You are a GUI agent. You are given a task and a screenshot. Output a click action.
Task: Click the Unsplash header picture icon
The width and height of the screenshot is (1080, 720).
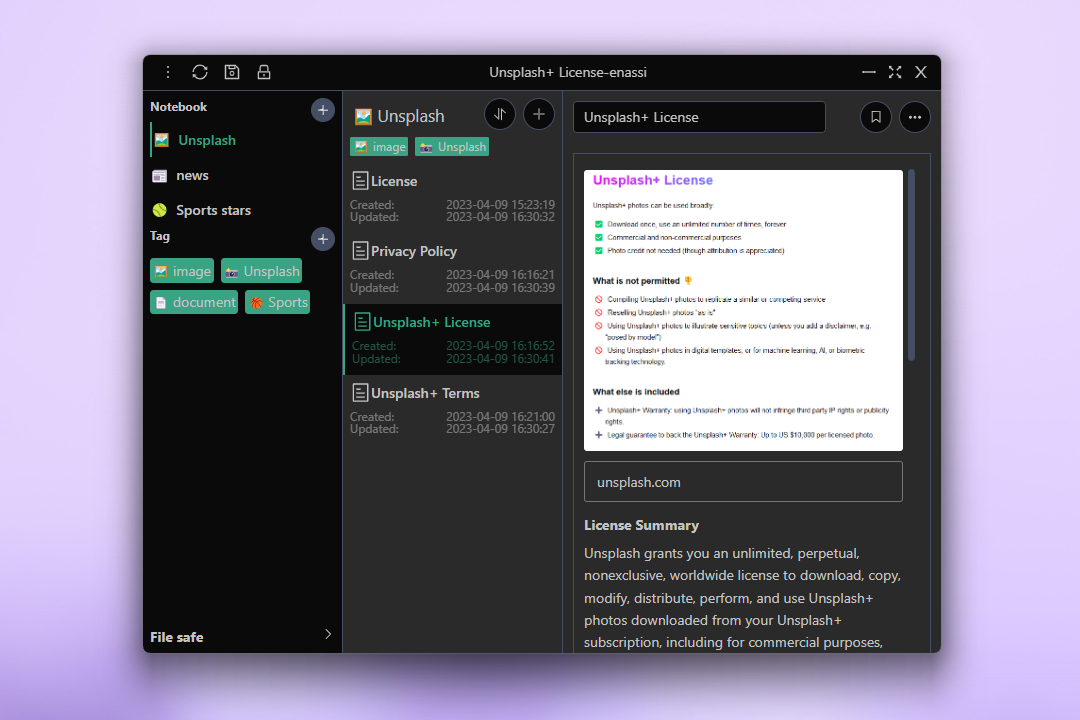(363, 116)
